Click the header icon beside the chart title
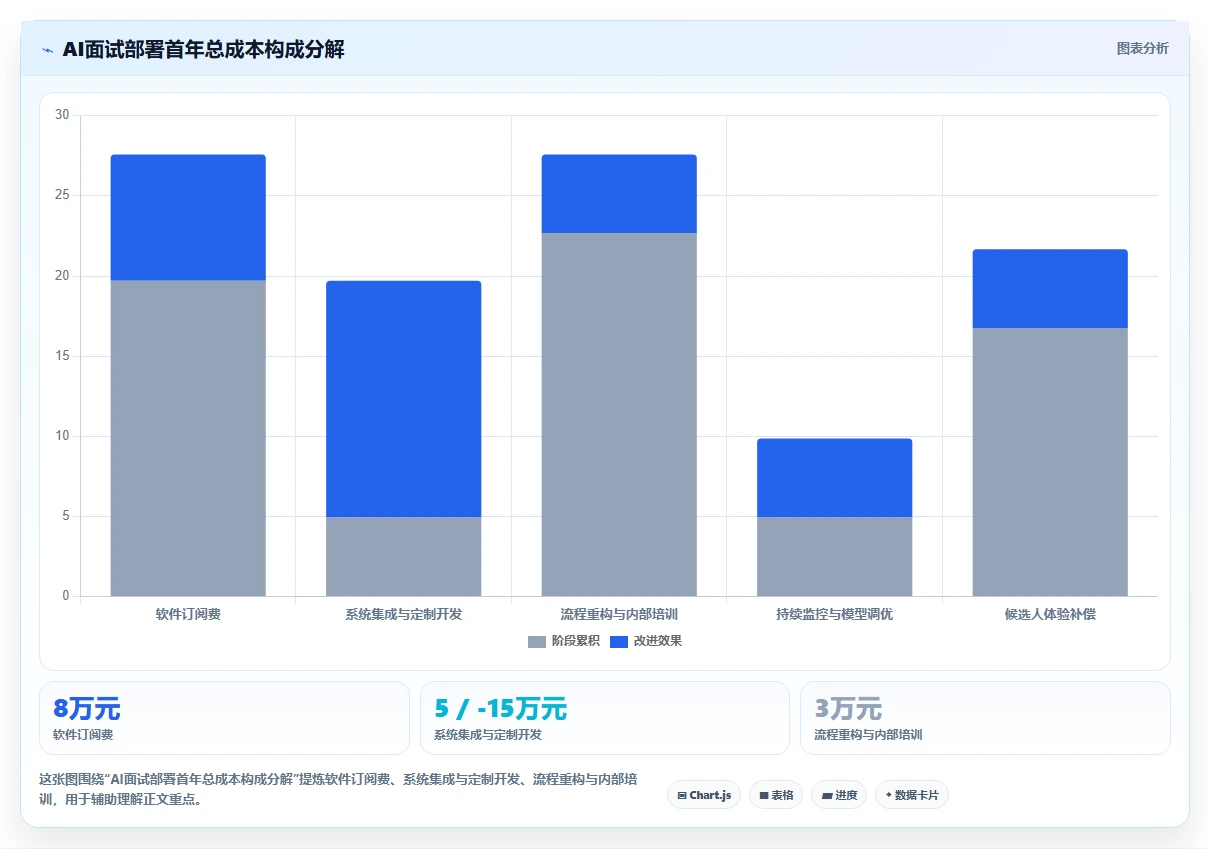Viewport: 1210px width, 849px height. 47,50
